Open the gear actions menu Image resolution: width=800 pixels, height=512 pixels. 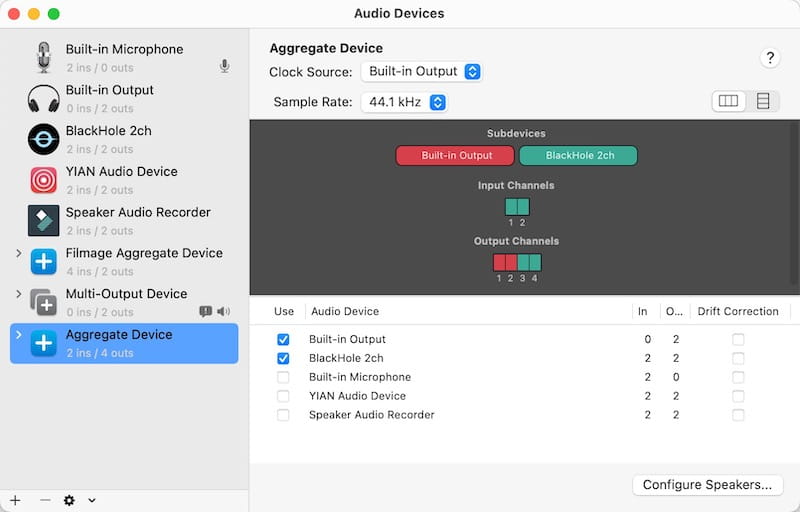[75, 500]
